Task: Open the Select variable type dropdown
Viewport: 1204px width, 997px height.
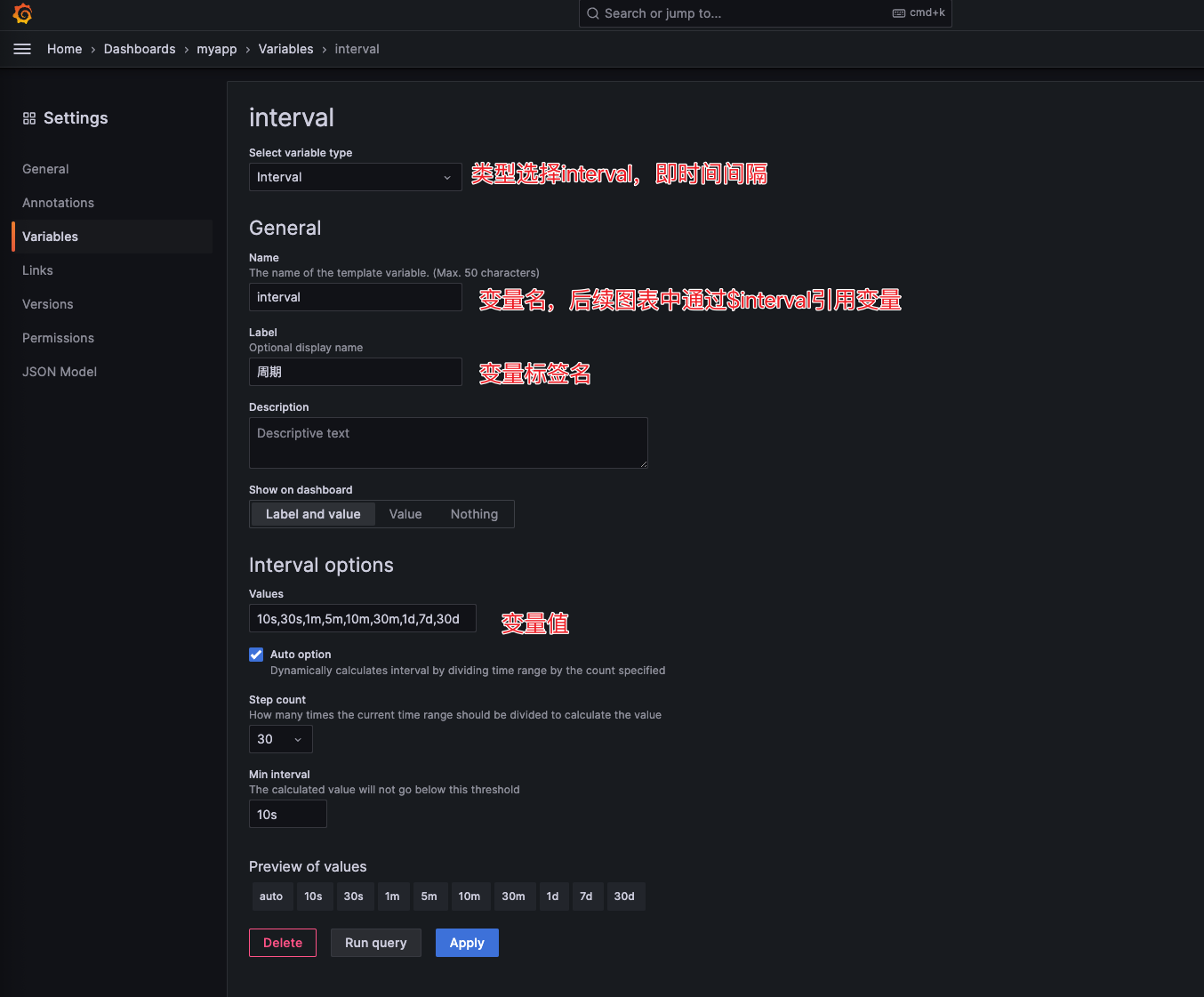Action: (355, 177)
